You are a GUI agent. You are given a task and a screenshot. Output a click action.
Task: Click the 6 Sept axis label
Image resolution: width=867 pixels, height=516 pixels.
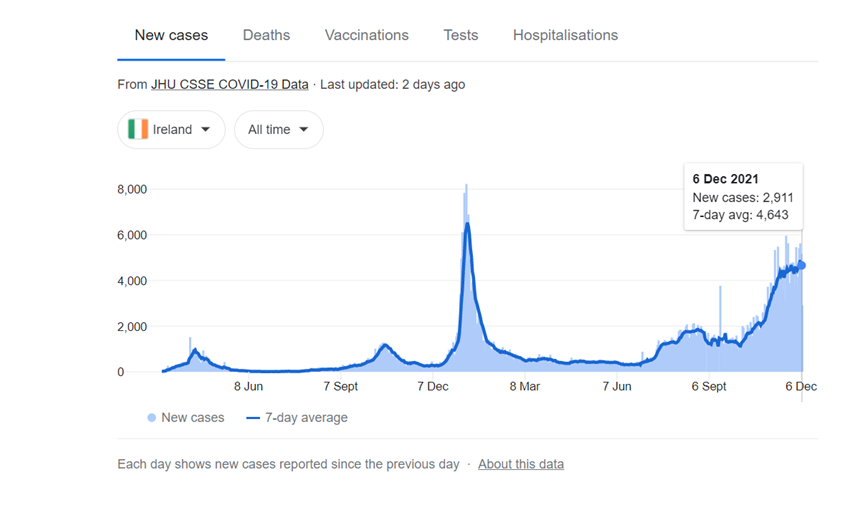coord(708,386)
